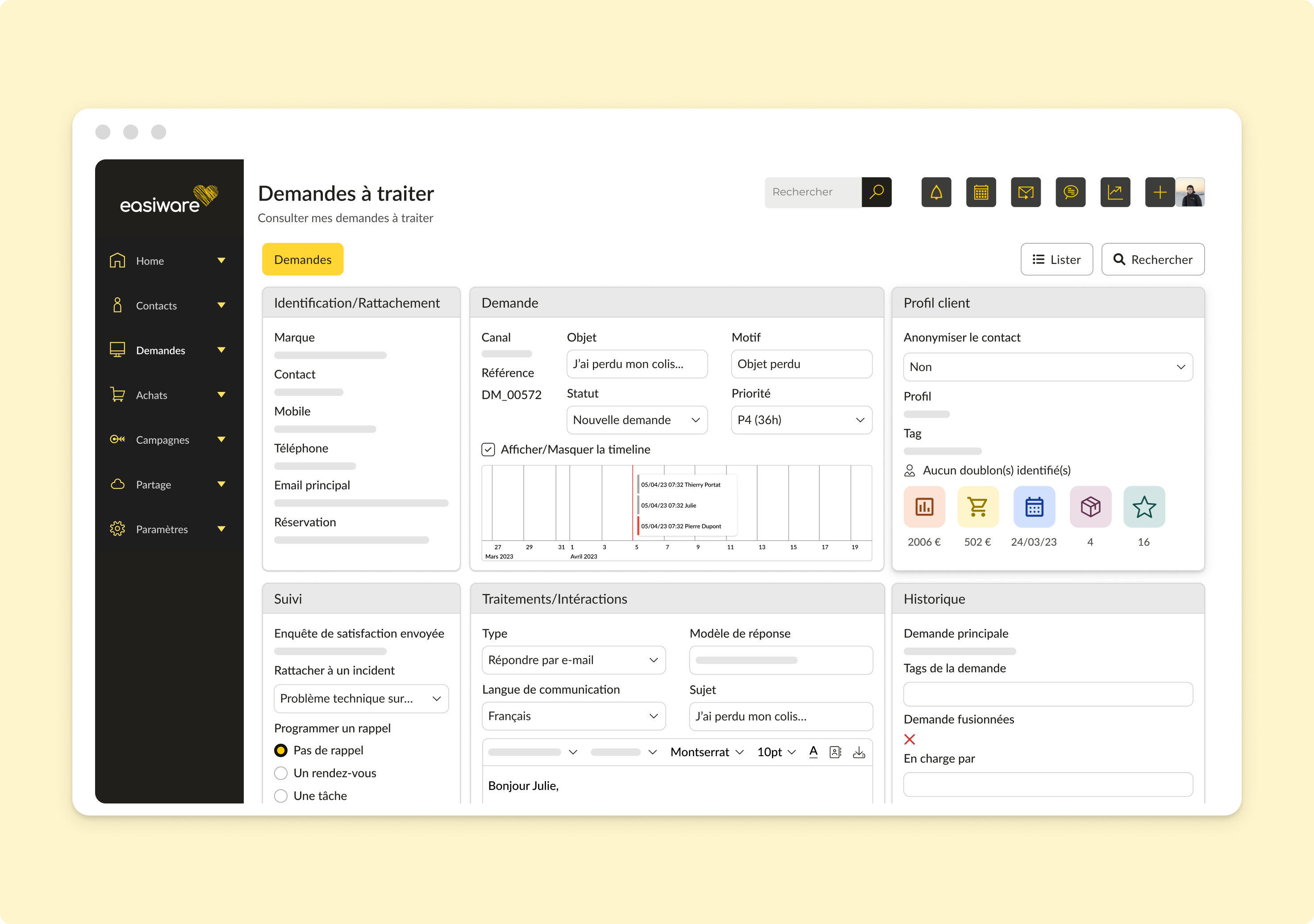Toggle Afficher/Masquer la timeline checkbox

pos(488,450)
